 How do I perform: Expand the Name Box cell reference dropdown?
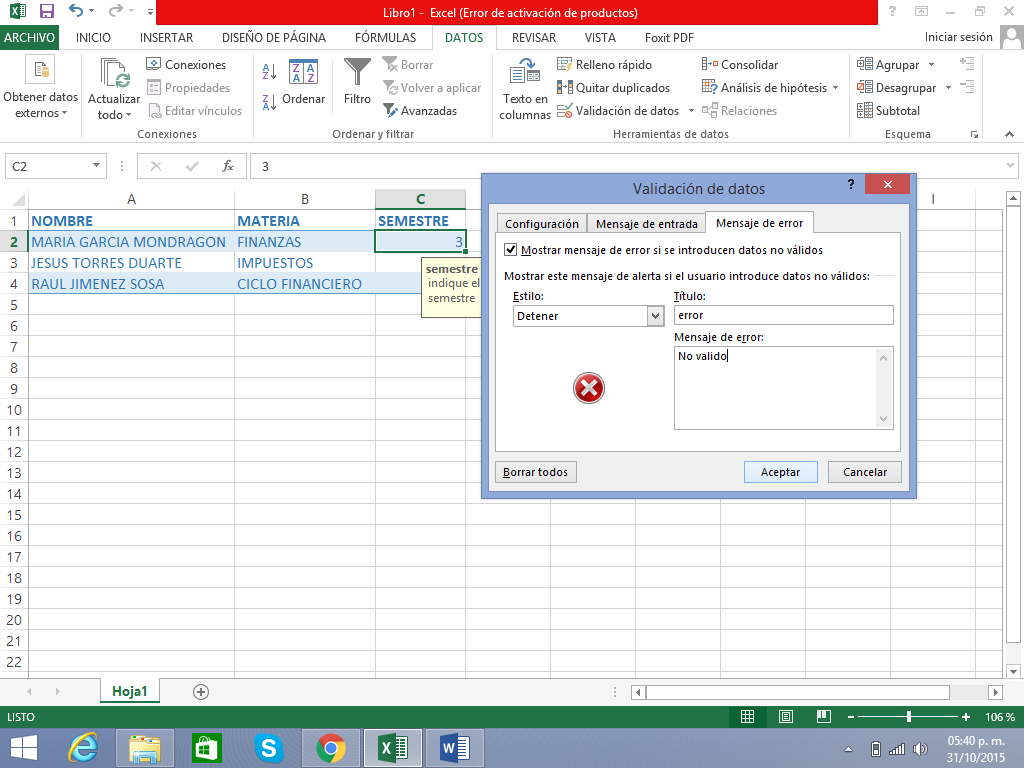pyautogui.click(x=97, y=166)
